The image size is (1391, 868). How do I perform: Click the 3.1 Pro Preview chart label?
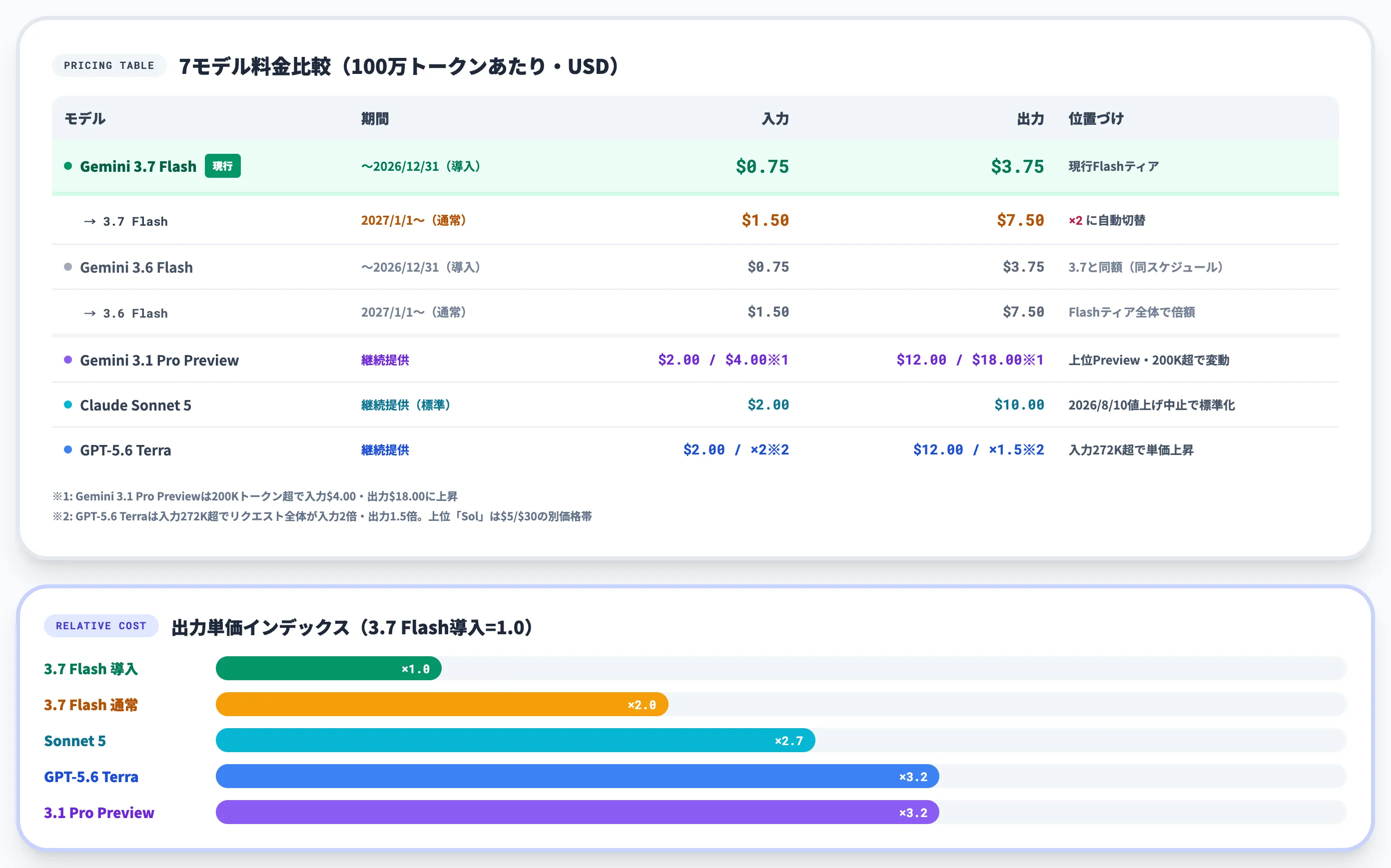click(x=99, y=813)
